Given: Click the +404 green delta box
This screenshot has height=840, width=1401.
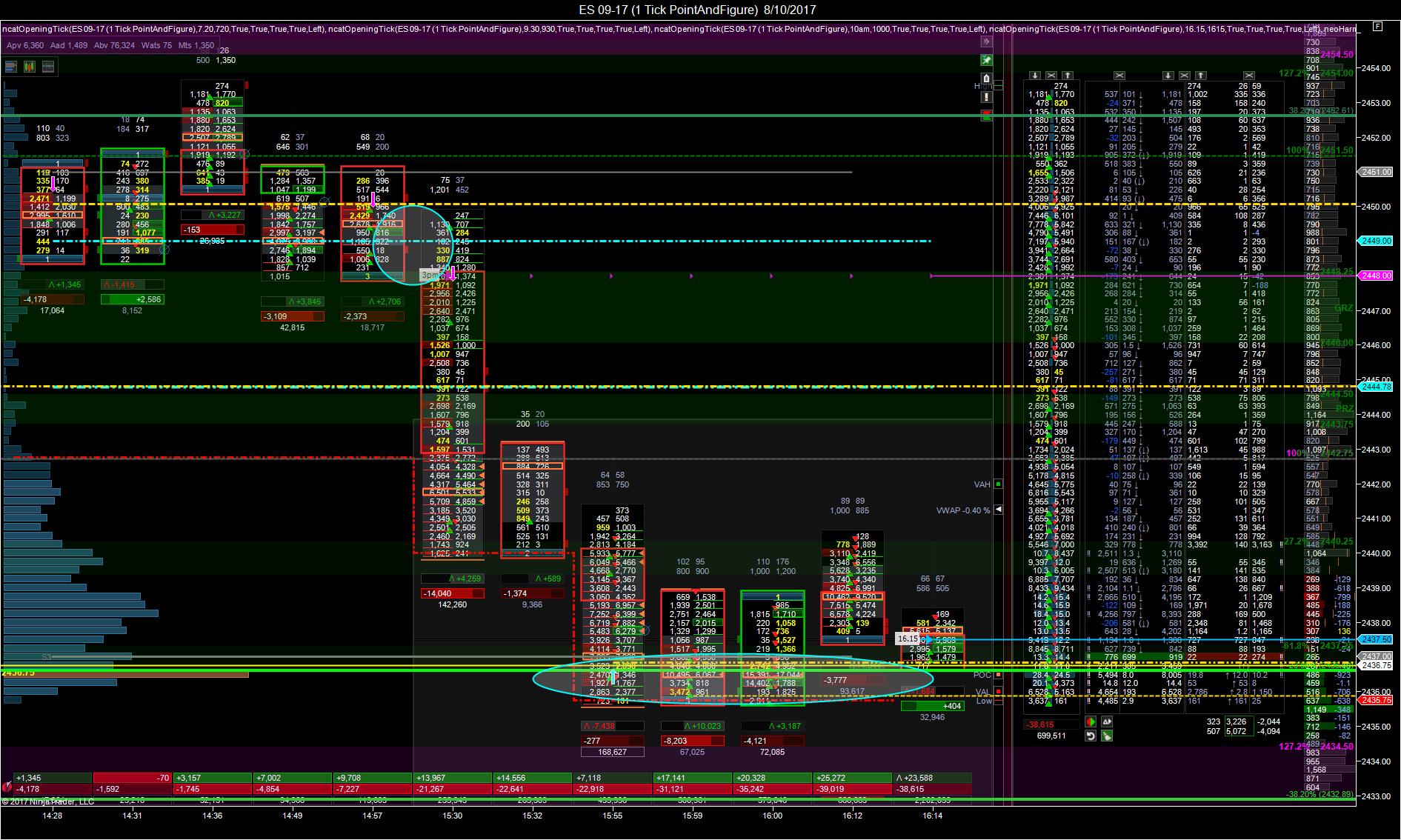Looking at the screenshot, I should [933, 706].
